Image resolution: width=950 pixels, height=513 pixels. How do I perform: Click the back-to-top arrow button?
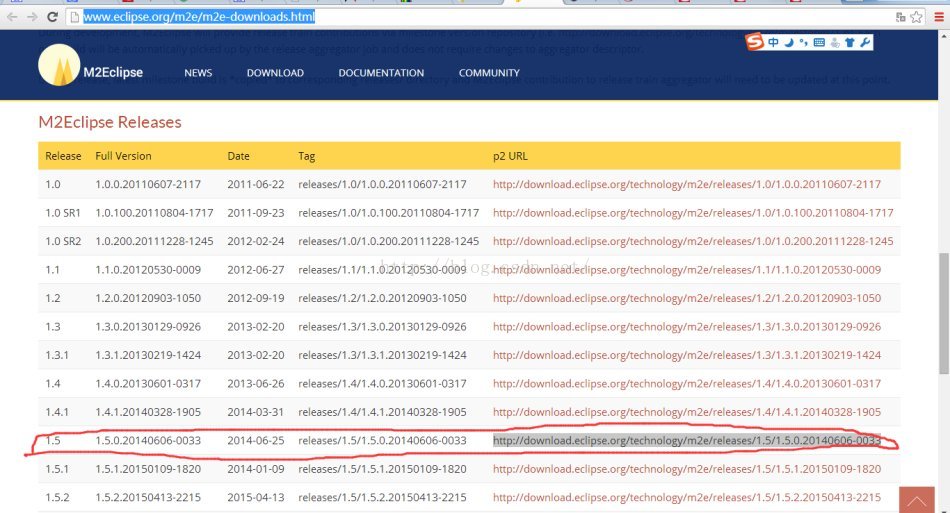click(916, 500)
